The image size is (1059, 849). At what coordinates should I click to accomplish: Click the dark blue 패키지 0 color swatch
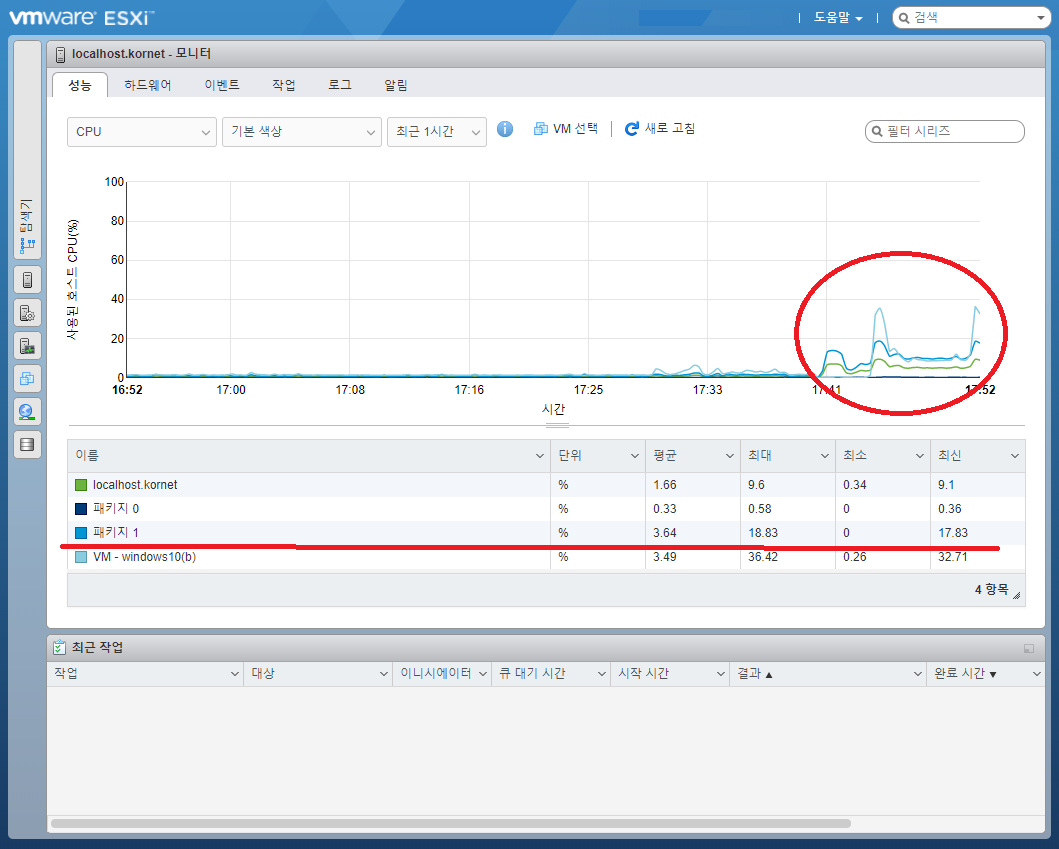coord(81,509)
